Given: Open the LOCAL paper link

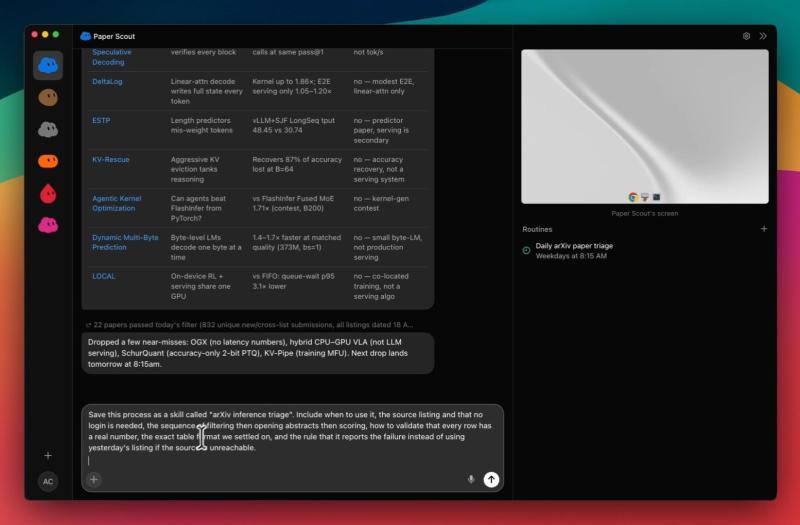Looking at the screenshot, I should coord(104,276).
